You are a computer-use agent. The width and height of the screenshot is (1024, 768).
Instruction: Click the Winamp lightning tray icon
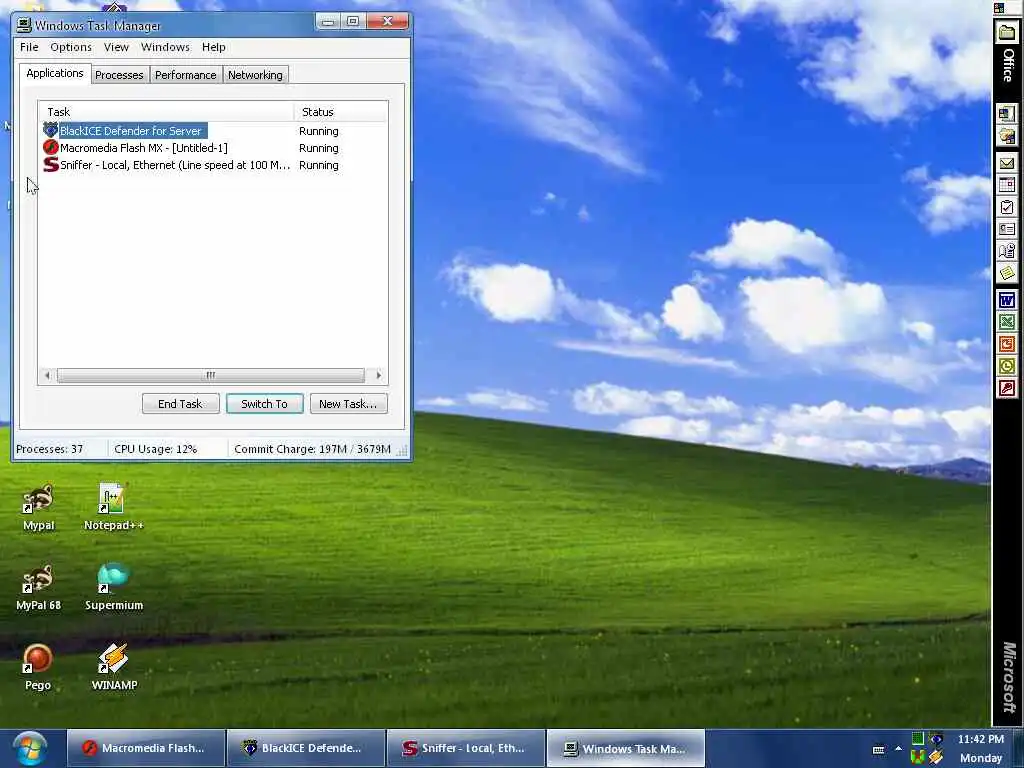[936, 757]
